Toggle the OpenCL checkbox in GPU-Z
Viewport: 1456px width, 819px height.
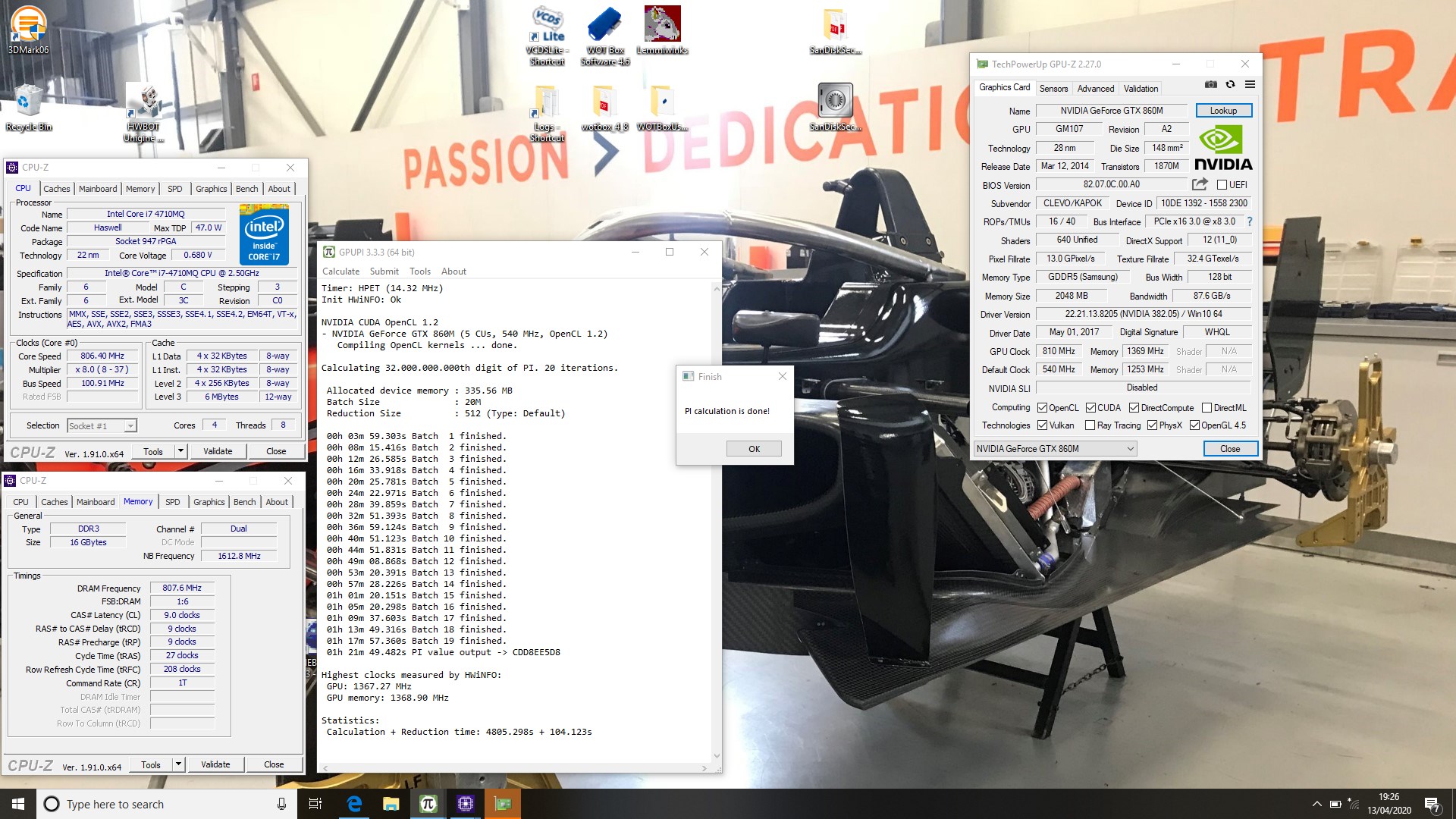click(1042, 408)
